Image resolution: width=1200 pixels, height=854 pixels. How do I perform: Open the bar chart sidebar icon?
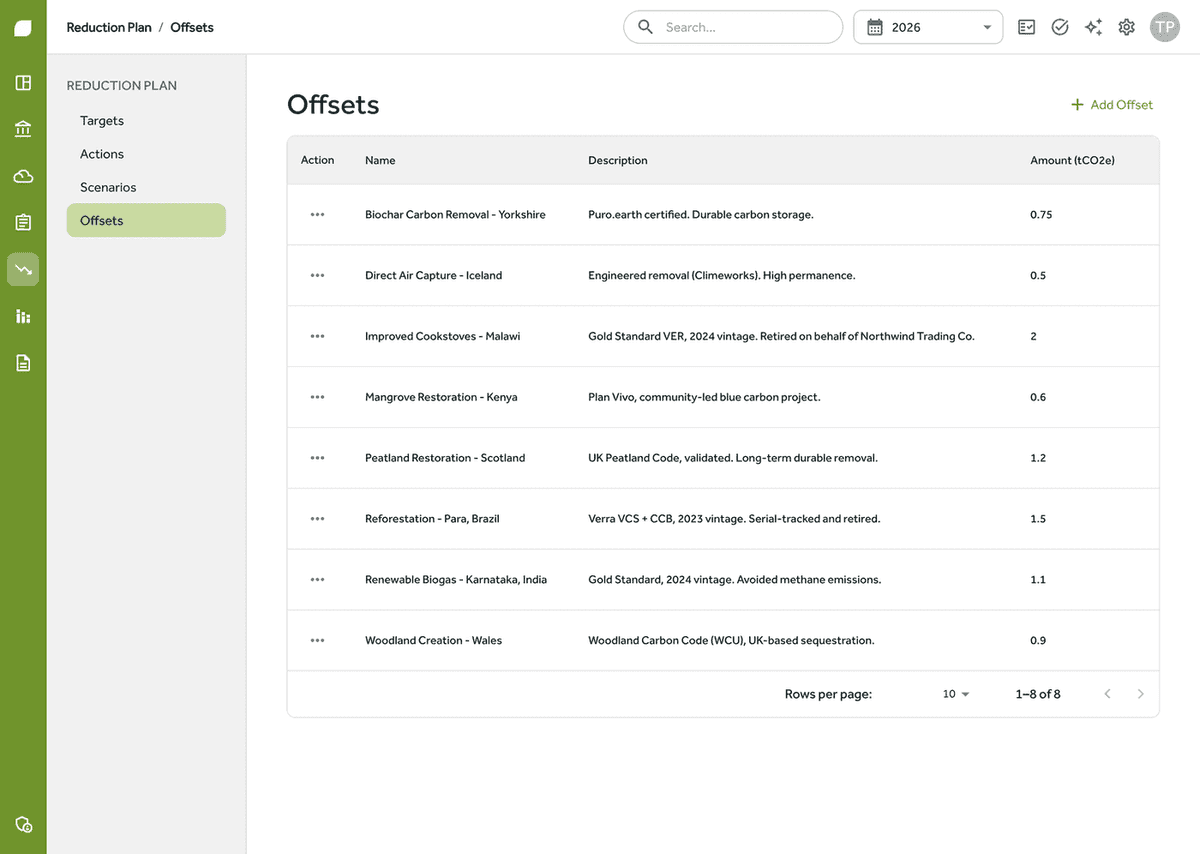coord(23,316)
